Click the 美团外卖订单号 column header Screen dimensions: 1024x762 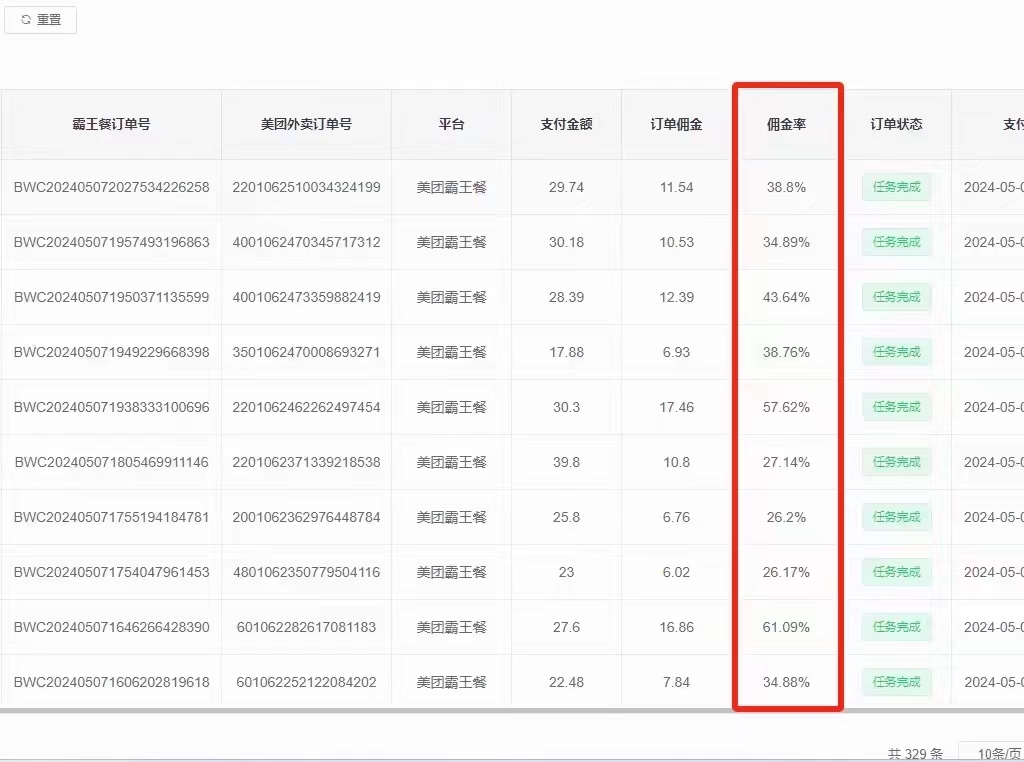point(306,124)
